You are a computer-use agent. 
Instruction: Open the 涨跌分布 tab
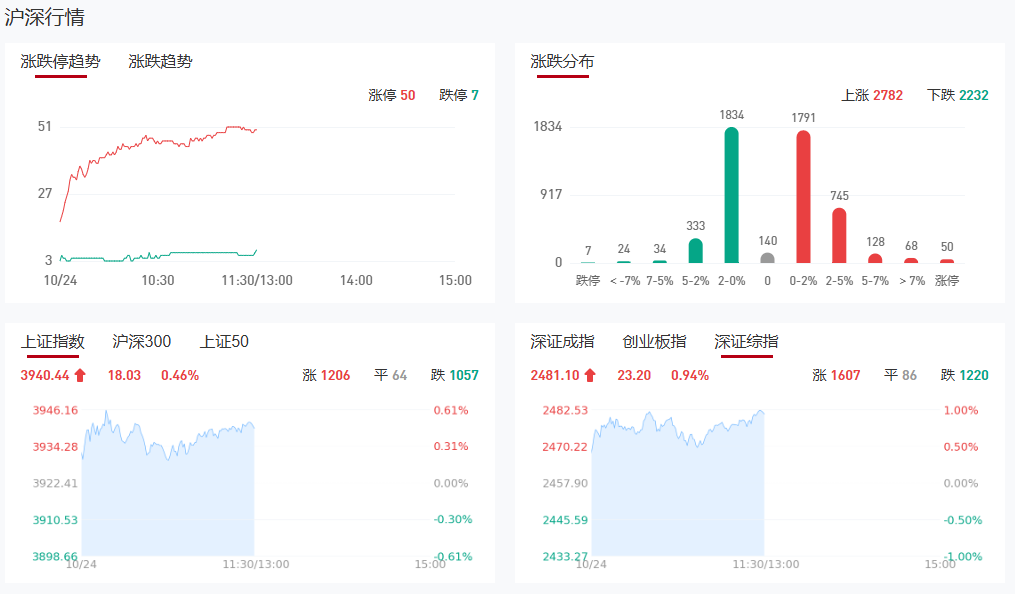(562, 61)
